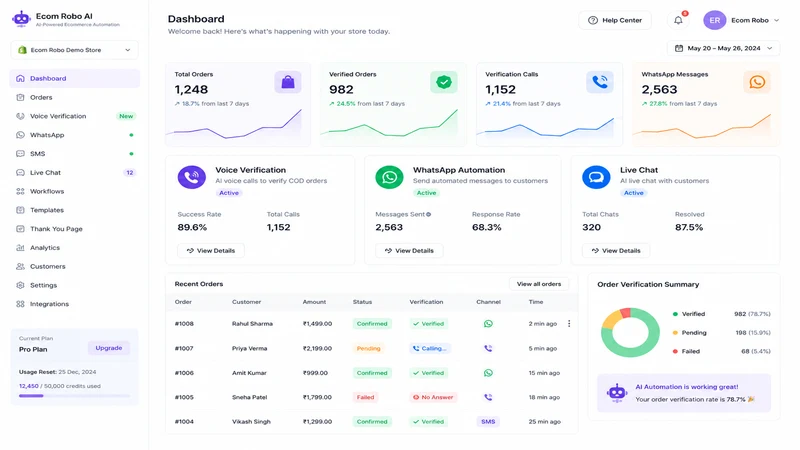Open SMS section in sidebar
800x450 pixels.
tap(74, 154)
